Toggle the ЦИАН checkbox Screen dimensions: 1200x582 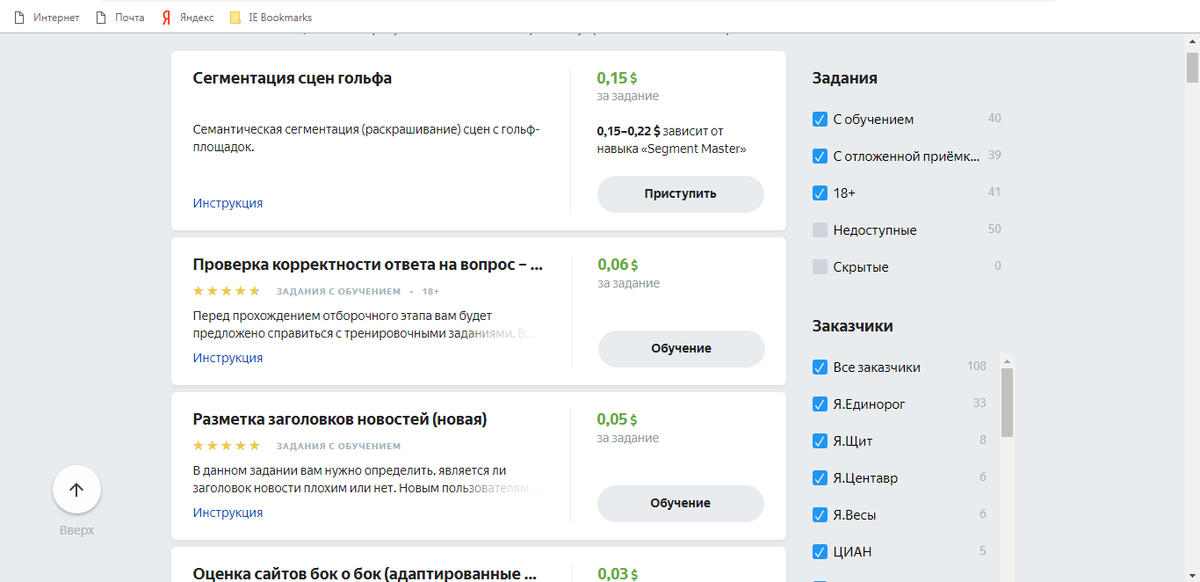(x=820, y=552)
